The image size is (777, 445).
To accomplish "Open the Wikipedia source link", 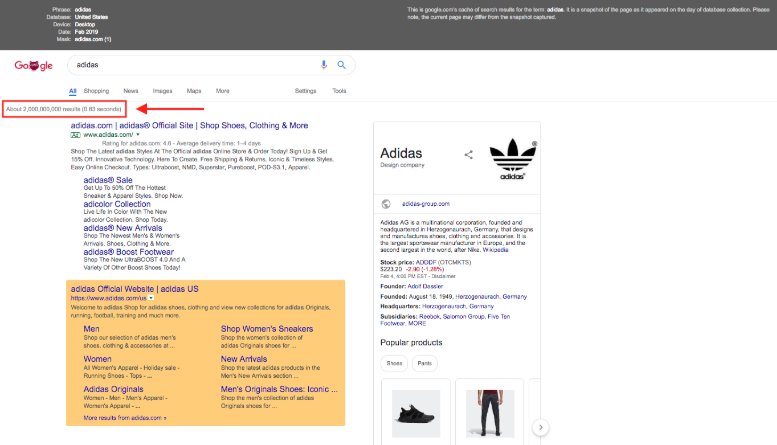I will tap(496, 250).
